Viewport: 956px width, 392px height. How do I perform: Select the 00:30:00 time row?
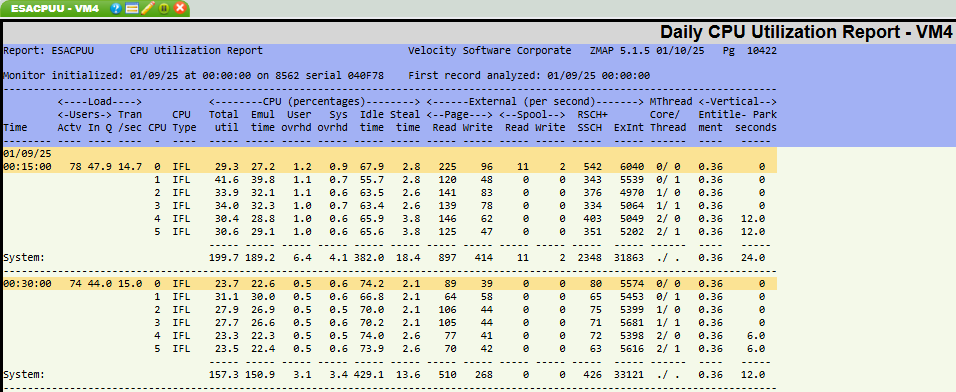[x=390, y=283]
